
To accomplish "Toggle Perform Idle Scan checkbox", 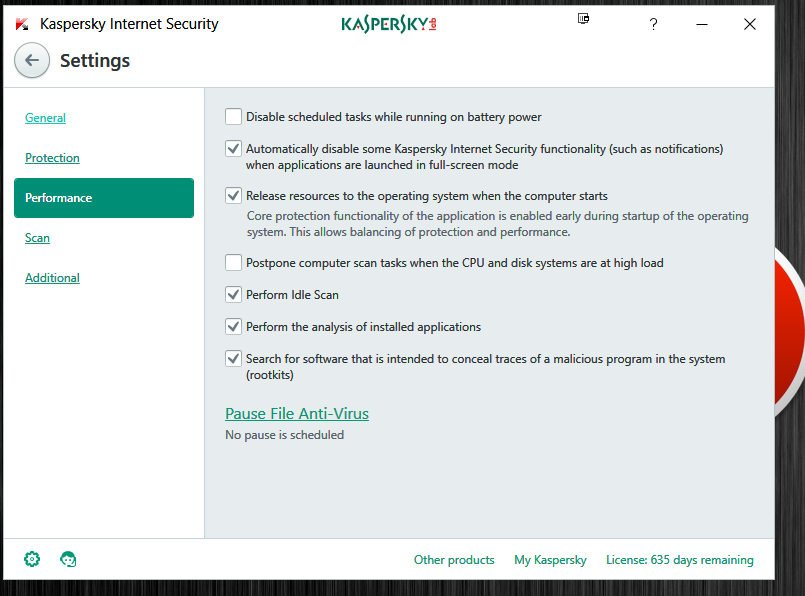I will click(x=233, y=295).
